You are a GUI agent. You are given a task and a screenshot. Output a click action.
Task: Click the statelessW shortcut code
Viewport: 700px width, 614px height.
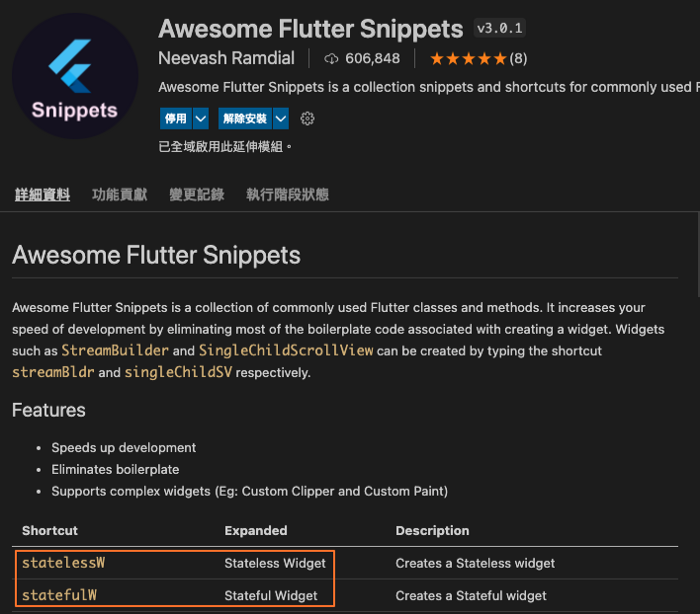tap(63, 563)
